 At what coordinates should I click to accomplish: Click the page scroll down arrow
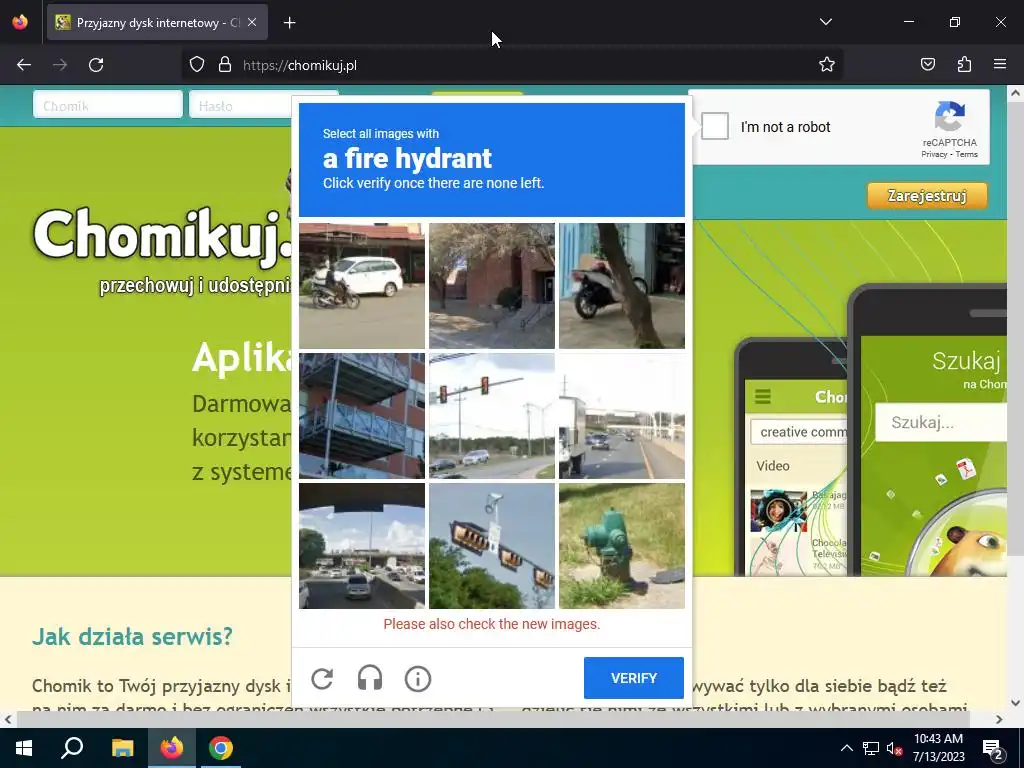point(1015,703)
